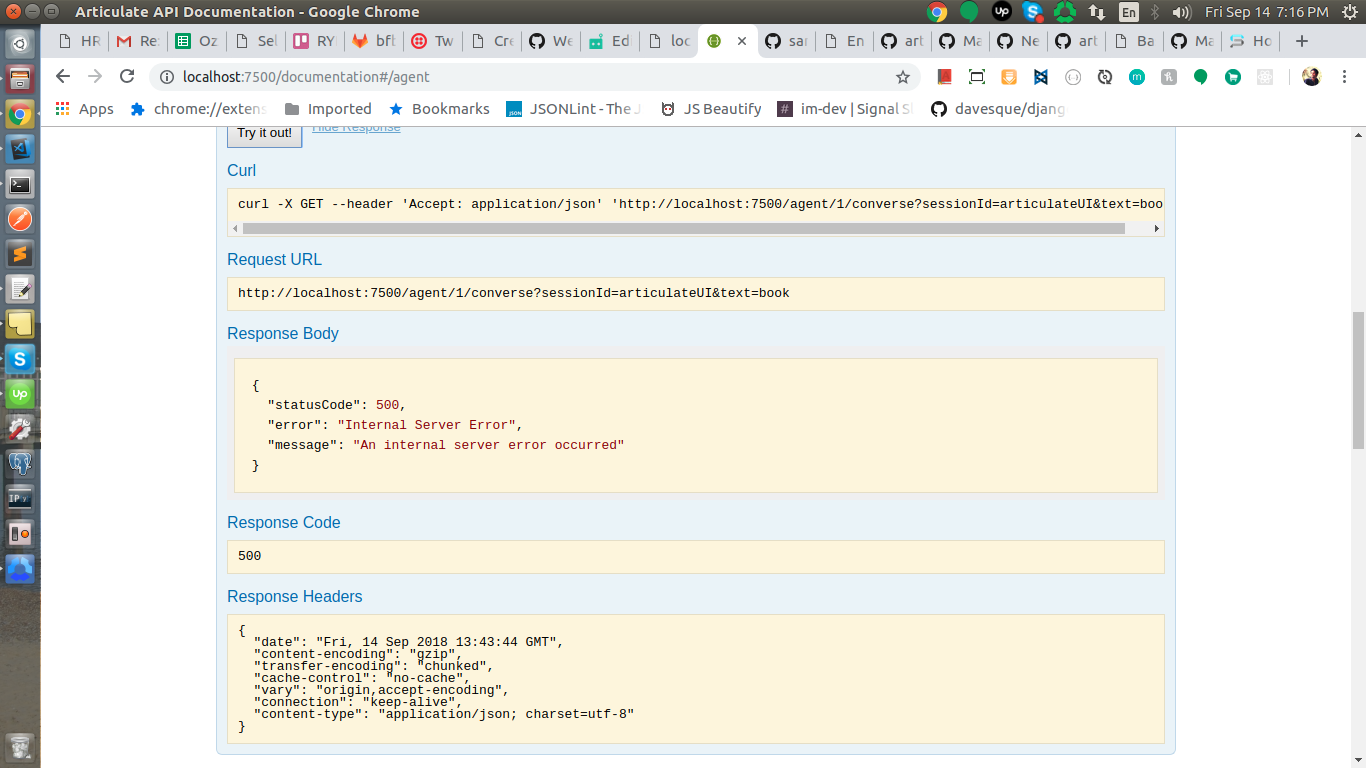1366x768 pixels.
Task: Click the browser back arrow
Action: pos(62,77)
